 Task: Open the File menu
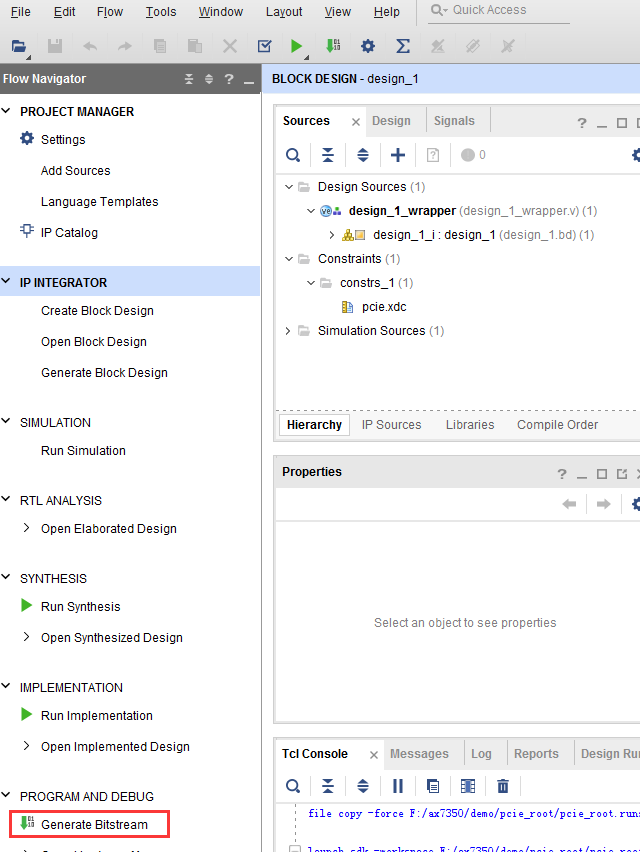(x=21, y=11)
